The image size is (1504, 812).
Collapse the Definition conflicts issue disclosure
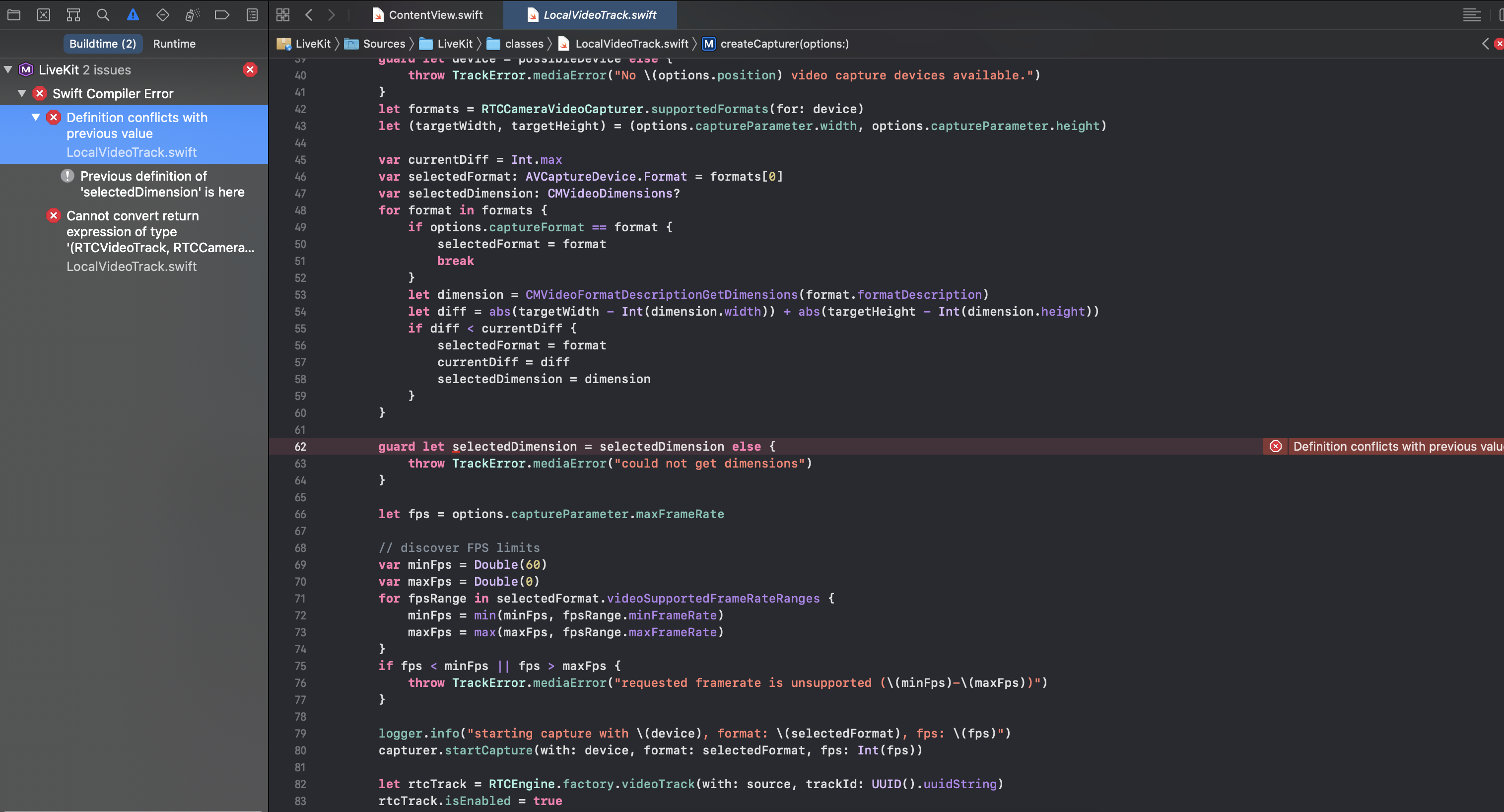coord(36,117)
